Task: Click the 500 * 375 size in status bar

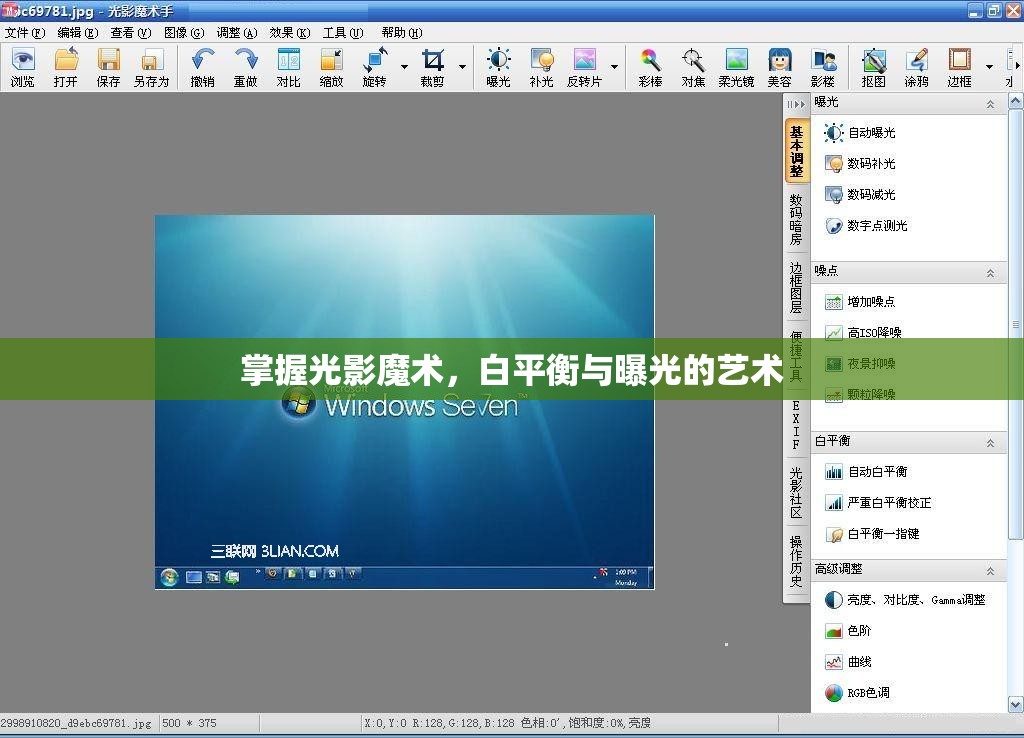Action: (x=189, y=723)
